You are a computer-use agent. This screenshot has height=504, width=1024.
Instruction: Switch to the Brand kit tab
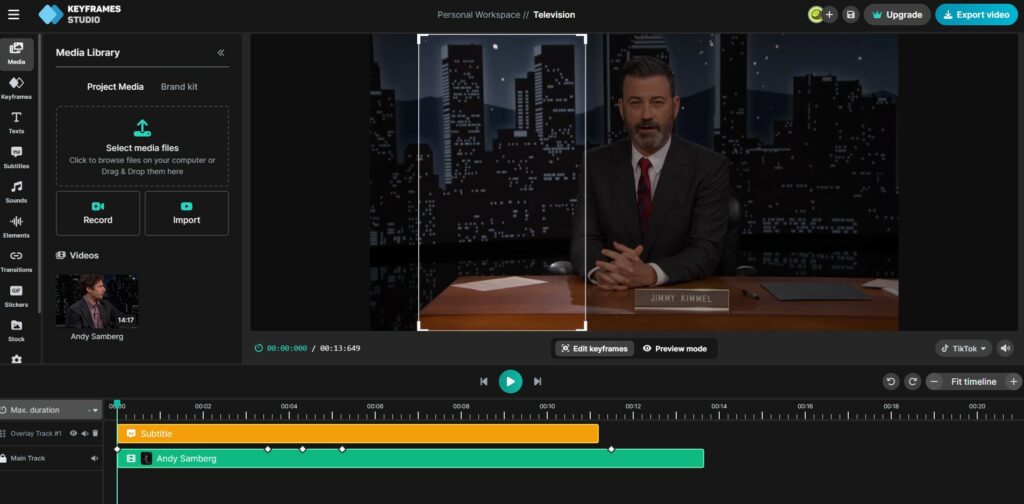pos(179,87)
